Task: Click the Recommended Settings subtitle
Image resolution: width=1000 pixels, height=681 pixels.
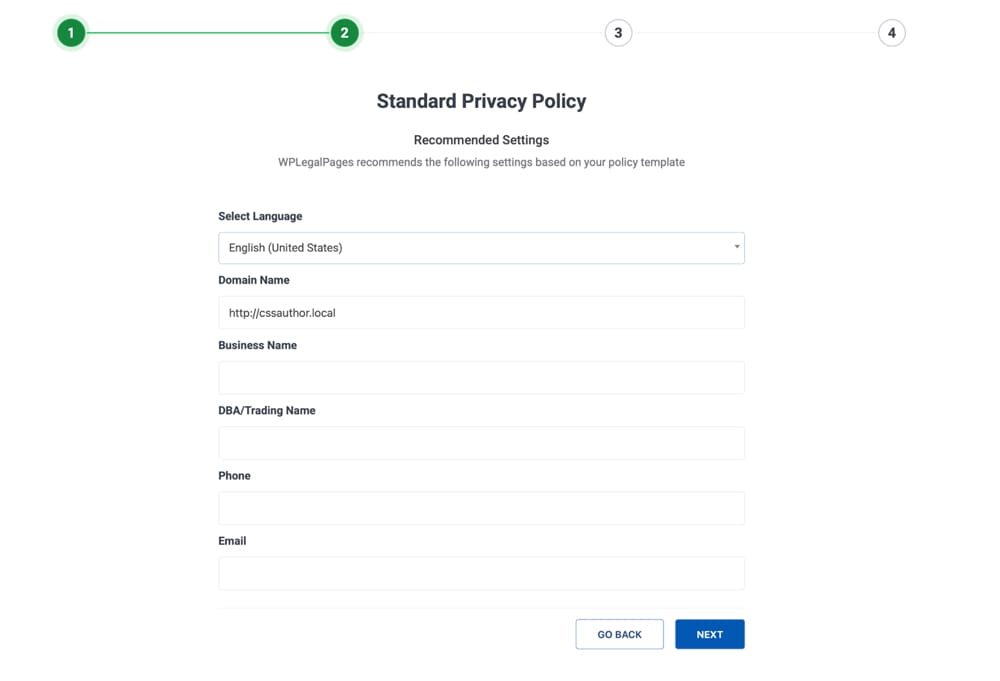Action: [x=481, y=139]
